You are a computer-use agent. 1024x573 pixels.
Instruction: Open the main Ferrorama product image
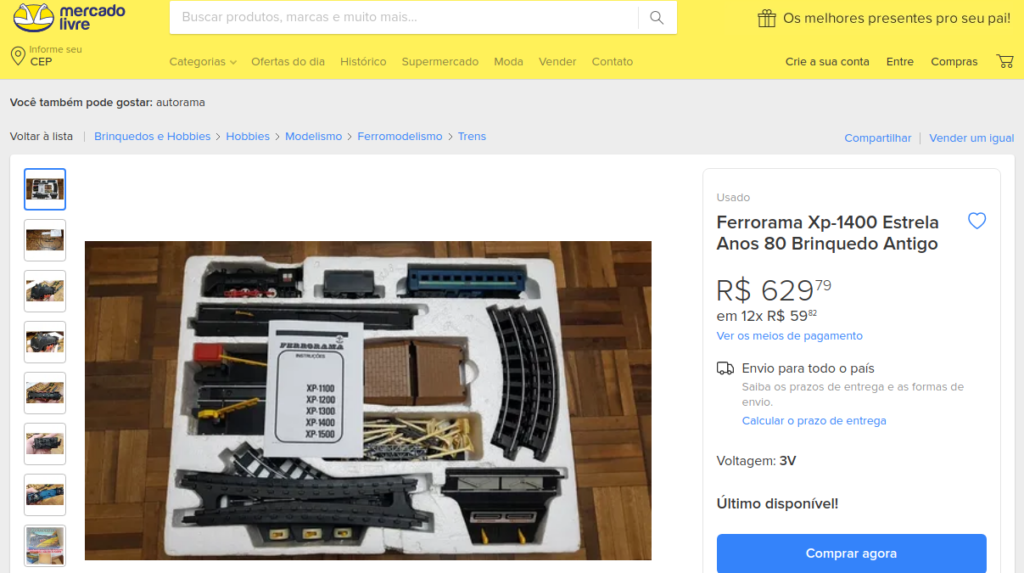[x=368, y=401]
